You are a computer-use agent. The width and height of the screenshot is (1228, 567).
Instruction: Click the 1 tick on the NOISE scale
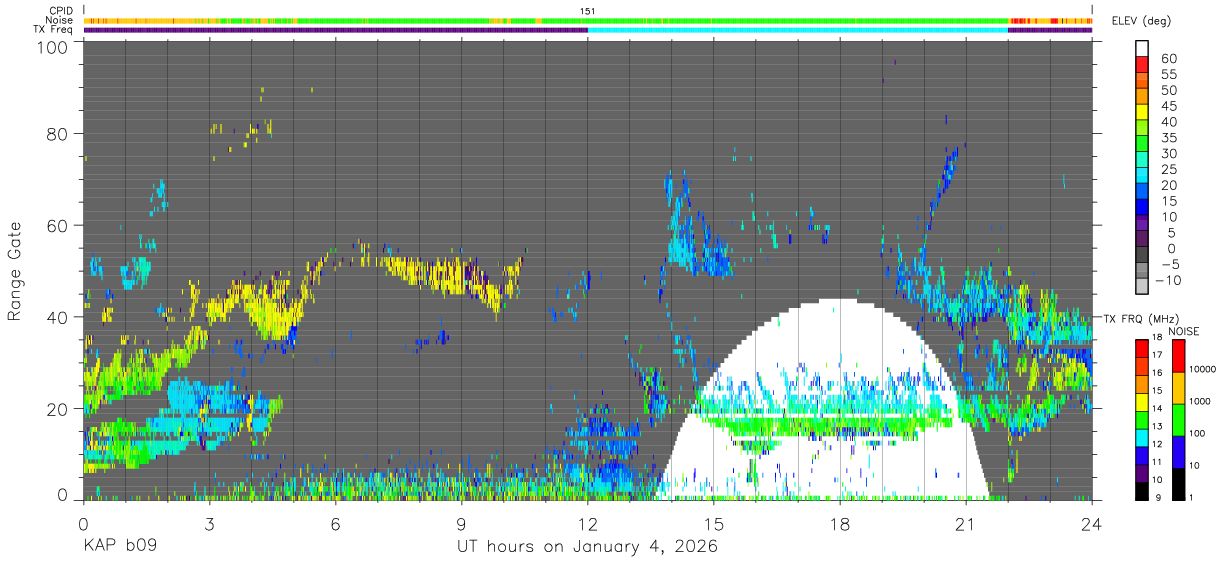(x=1190, y=497)
